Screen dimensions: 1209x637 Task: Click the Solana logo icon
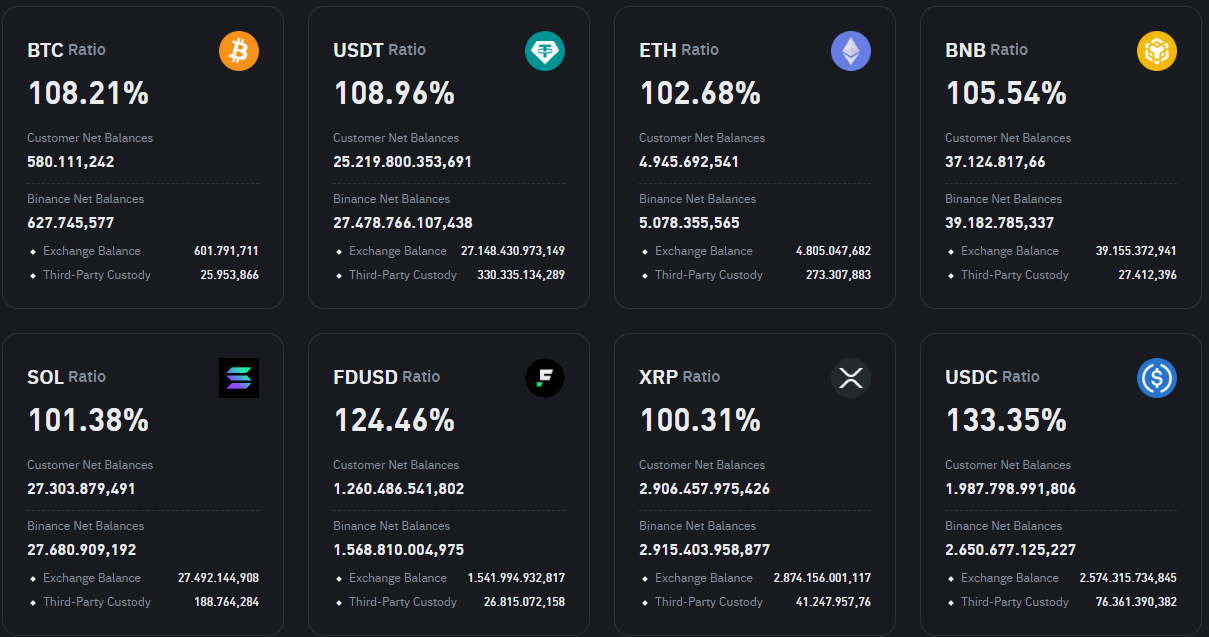tap(239, 378)
